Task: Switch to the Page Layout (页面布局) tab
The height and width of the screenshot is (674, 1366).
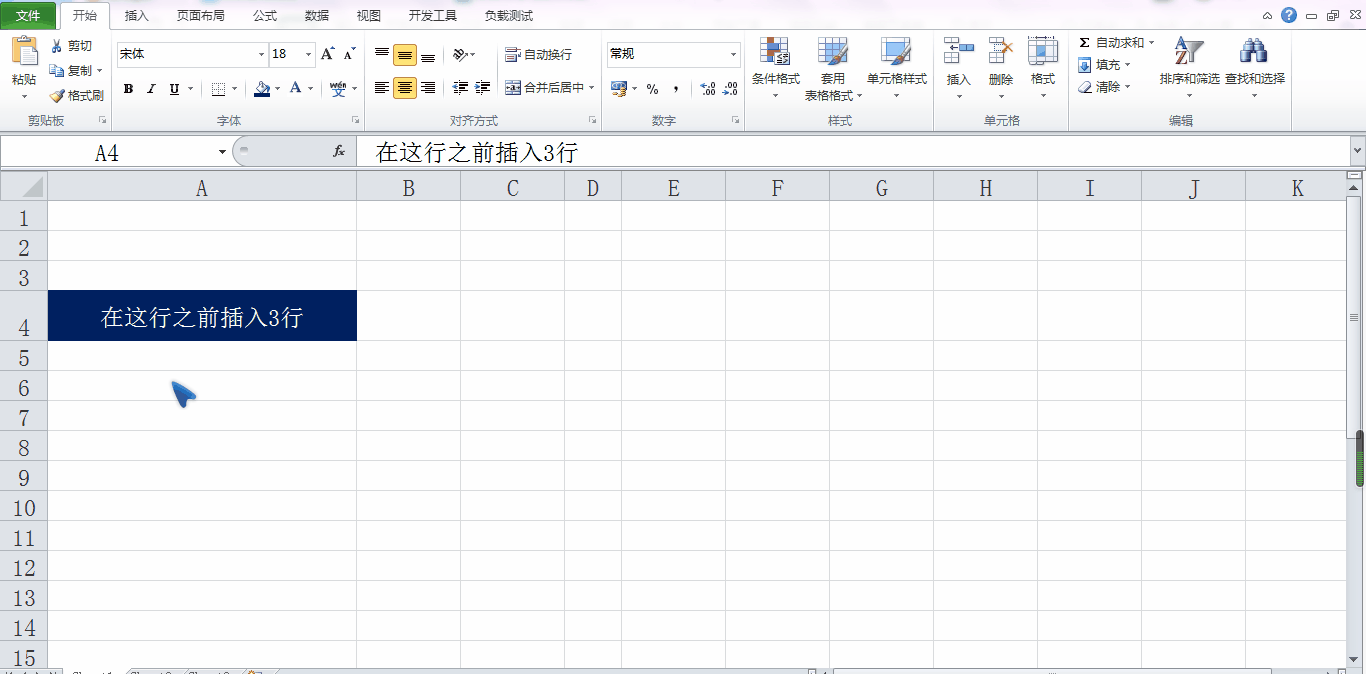Action: coord(200,16)
